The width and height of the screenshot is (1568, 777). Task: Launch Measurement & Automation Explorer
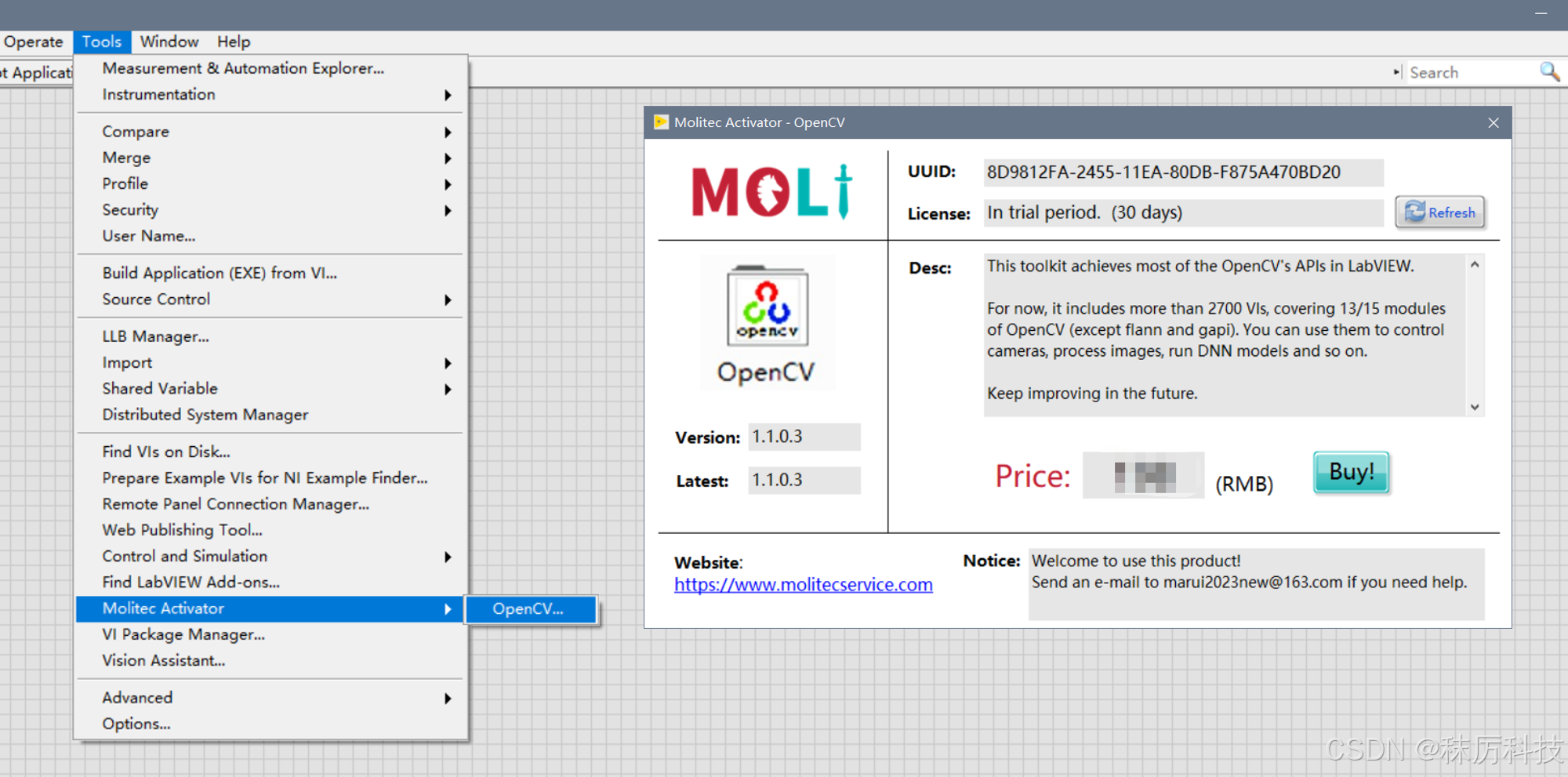point(271,68)
